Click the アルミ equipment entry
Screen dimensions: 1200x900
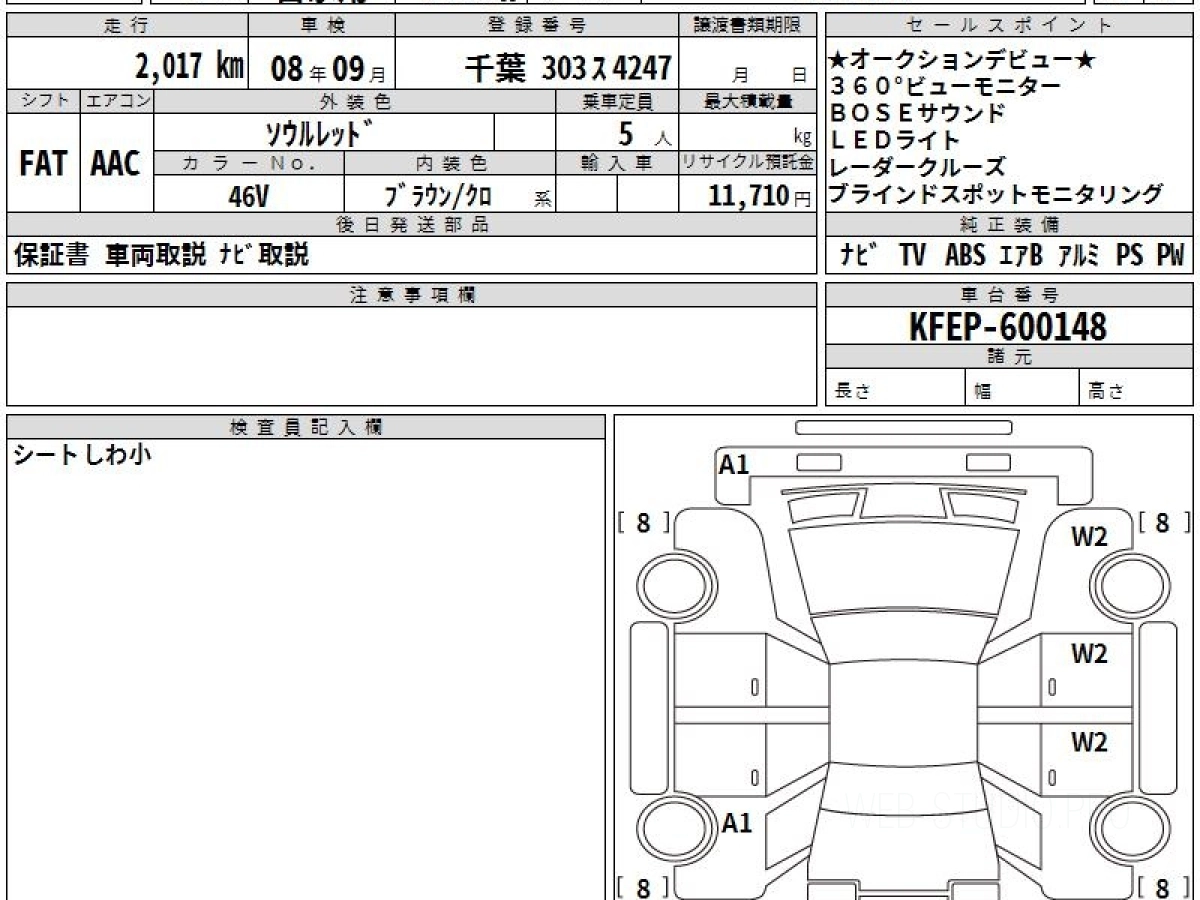click(x=1079, y=256)
